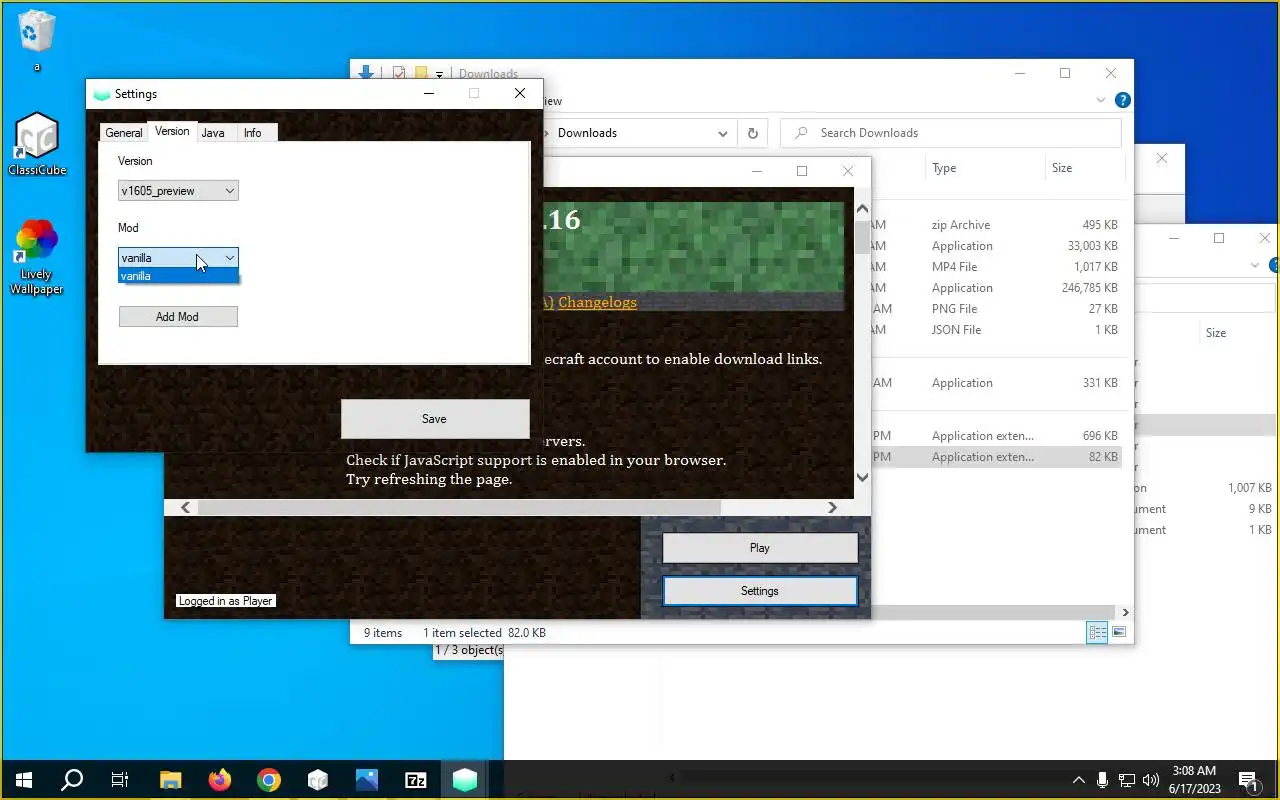Open the Photos app on taskbar
Viewport: 1280px width, 800px height.
[366, 780]
